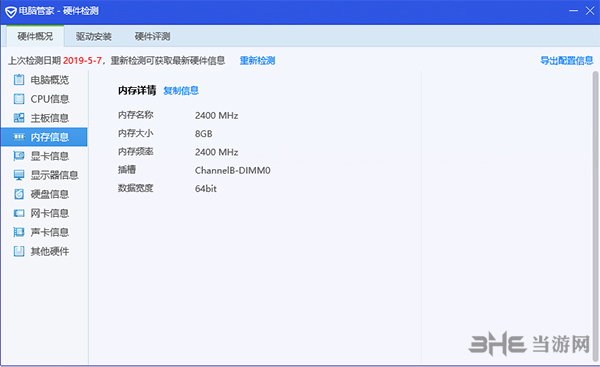Go to 其他硬件 in the sidebar
This screenshot has height=367, width=600.
44,251
